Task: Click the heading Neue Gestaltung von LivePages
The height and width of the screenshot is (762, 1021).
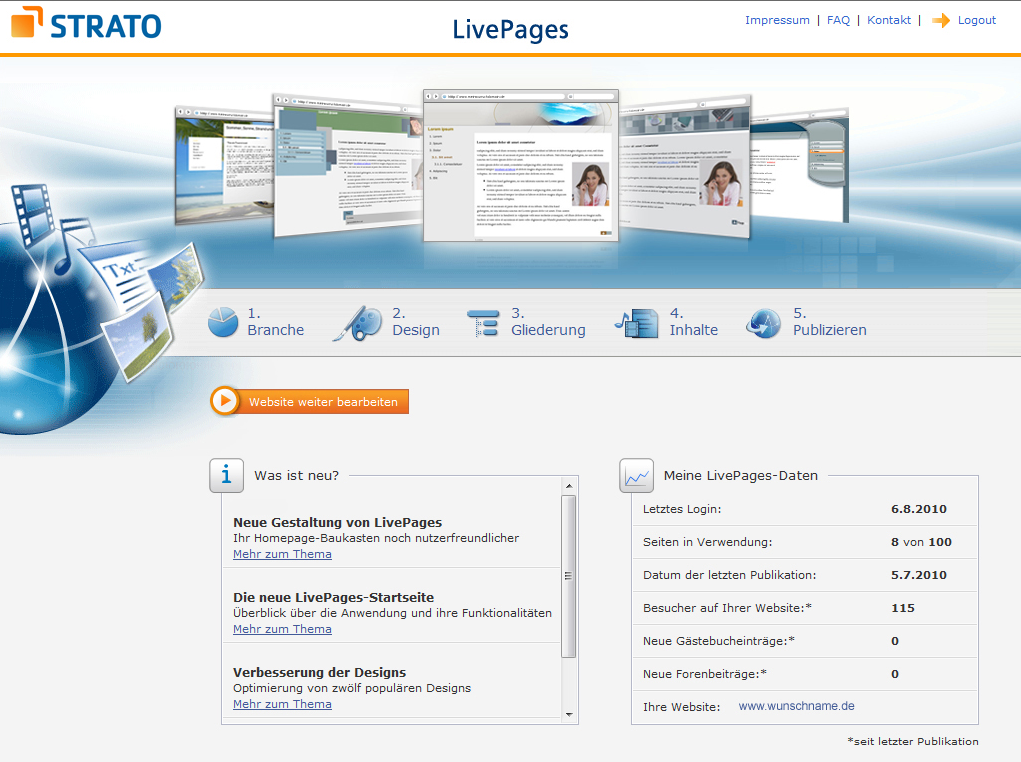Action: coord(337,522)
